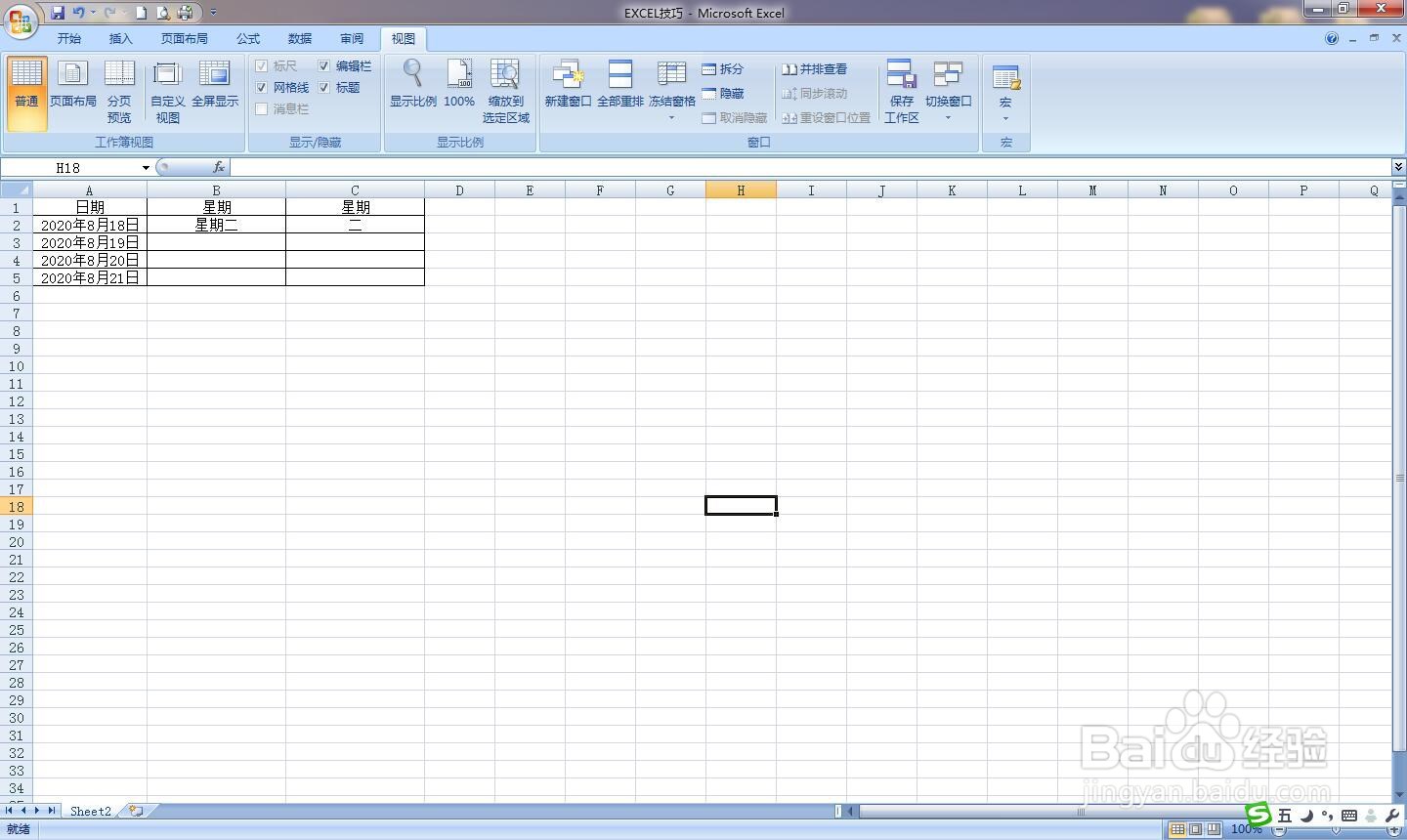Open 开始 Home tab

point(69,39)
